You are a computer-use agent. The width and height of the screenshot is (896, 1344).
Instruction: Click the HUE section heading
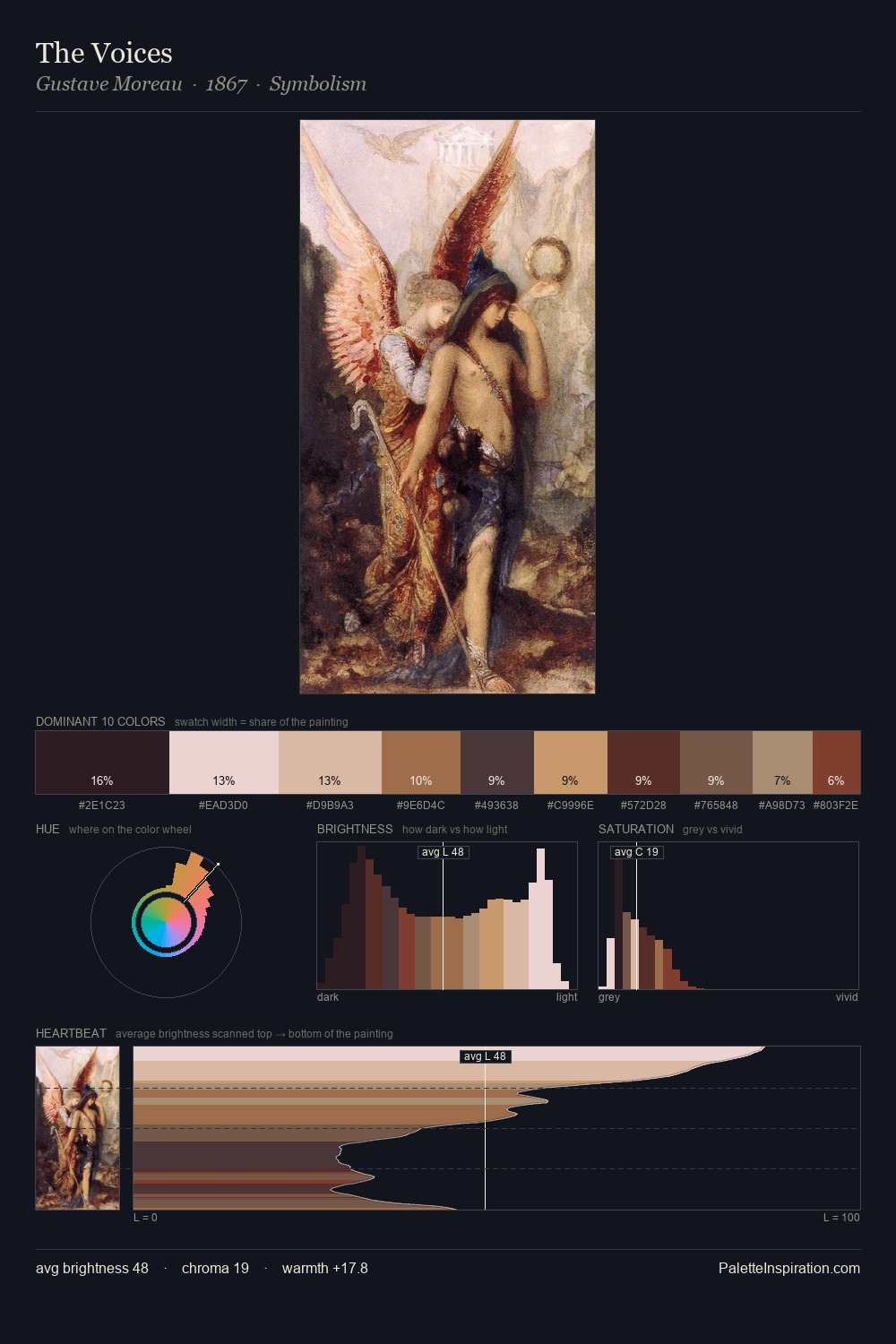[x=47, y=829]
